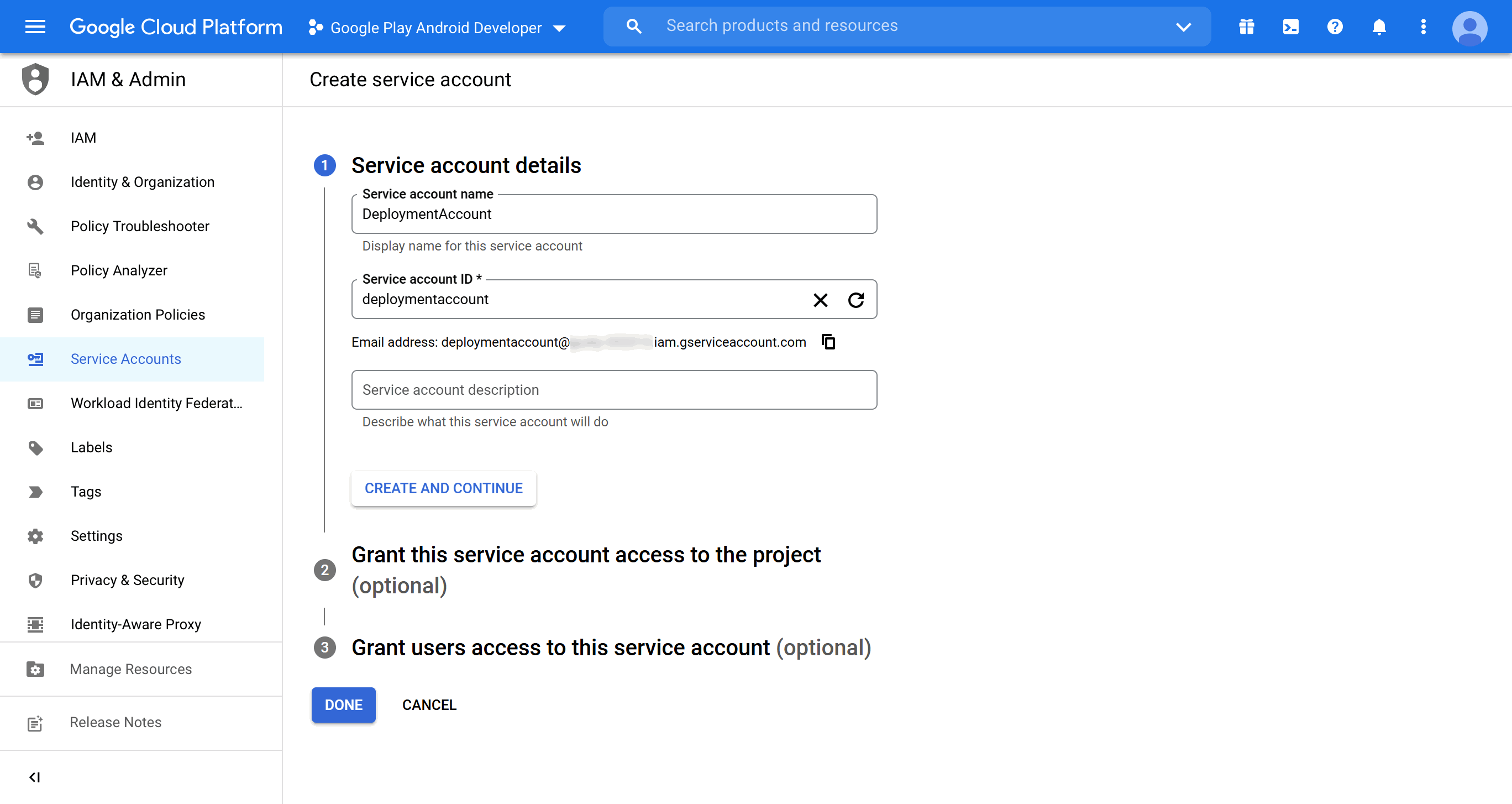Open Cloud Shell terminal icon
The width and height of the screenshot is (1512, 804).
click(1290, 27)
